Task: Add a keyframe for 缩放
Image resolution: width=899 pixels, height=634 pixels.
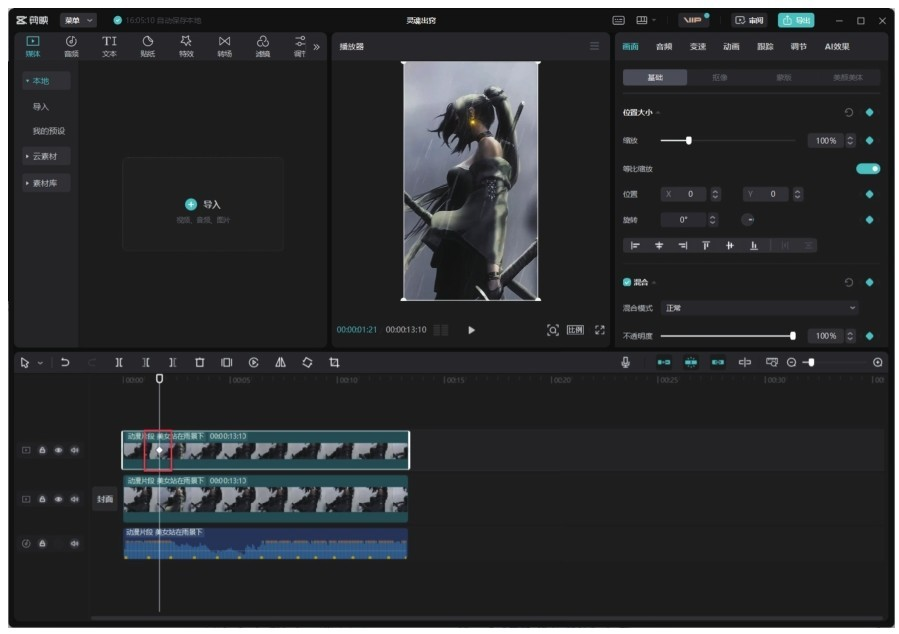Action: (870, 140)
